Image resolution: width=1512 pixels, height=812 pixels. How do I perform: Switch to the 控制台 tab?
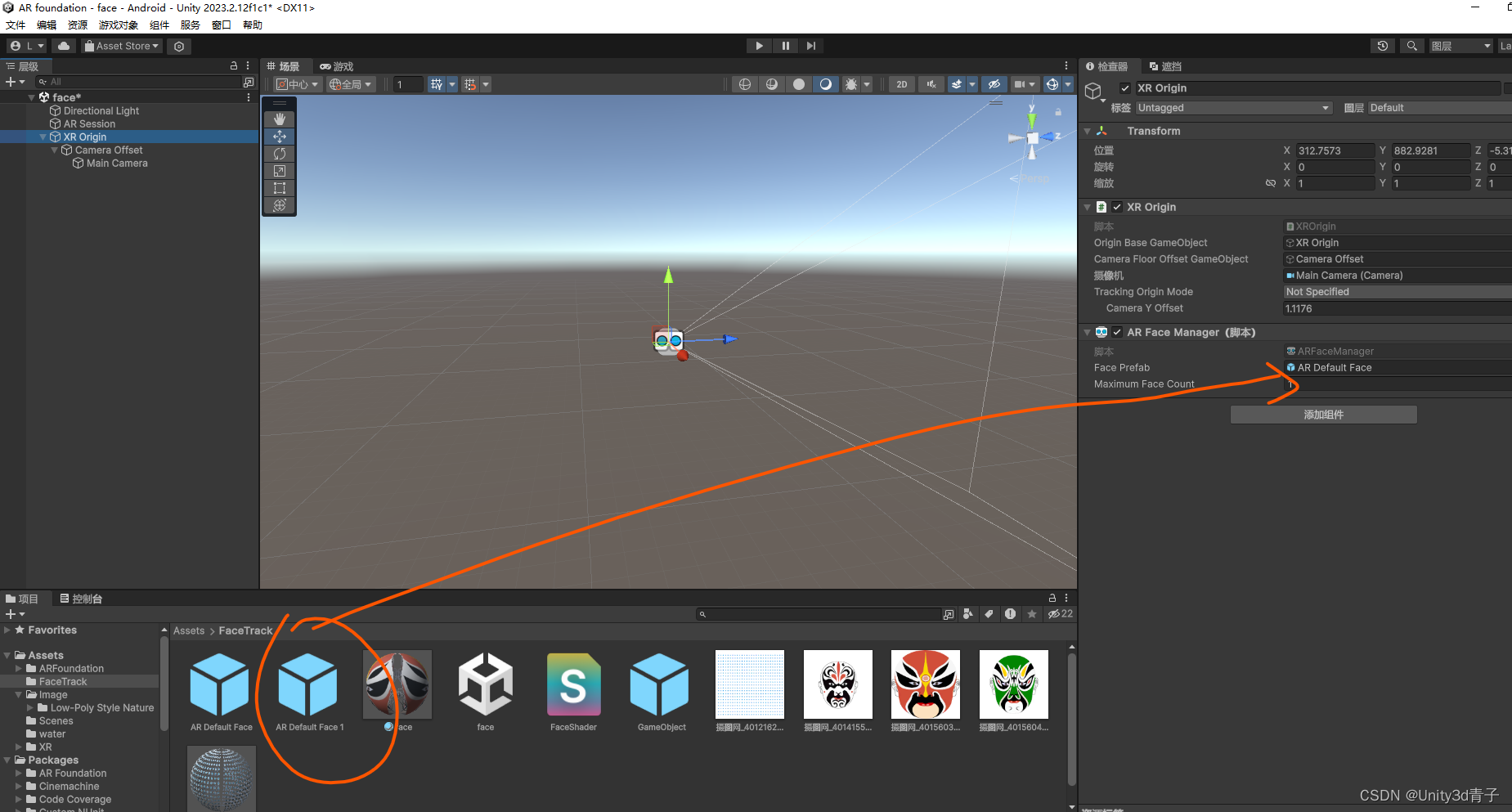(x=81, y=599)
